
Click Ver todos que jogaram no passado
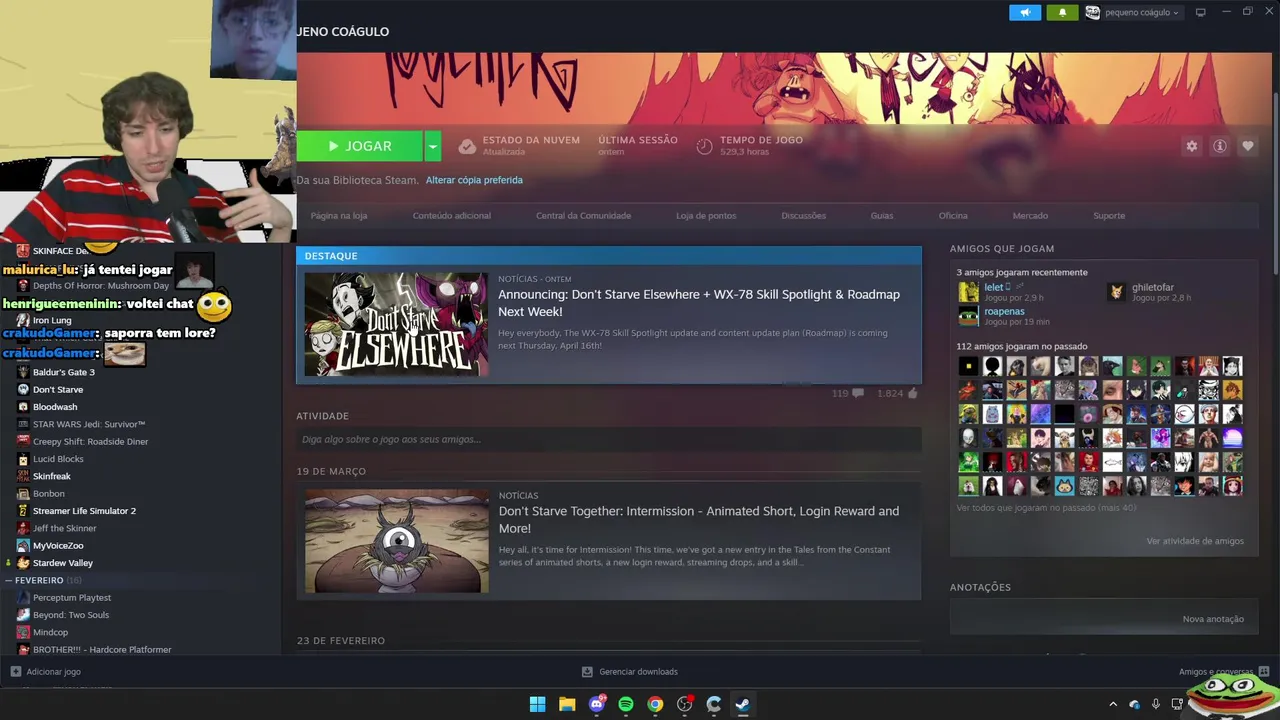point(1046,508)
